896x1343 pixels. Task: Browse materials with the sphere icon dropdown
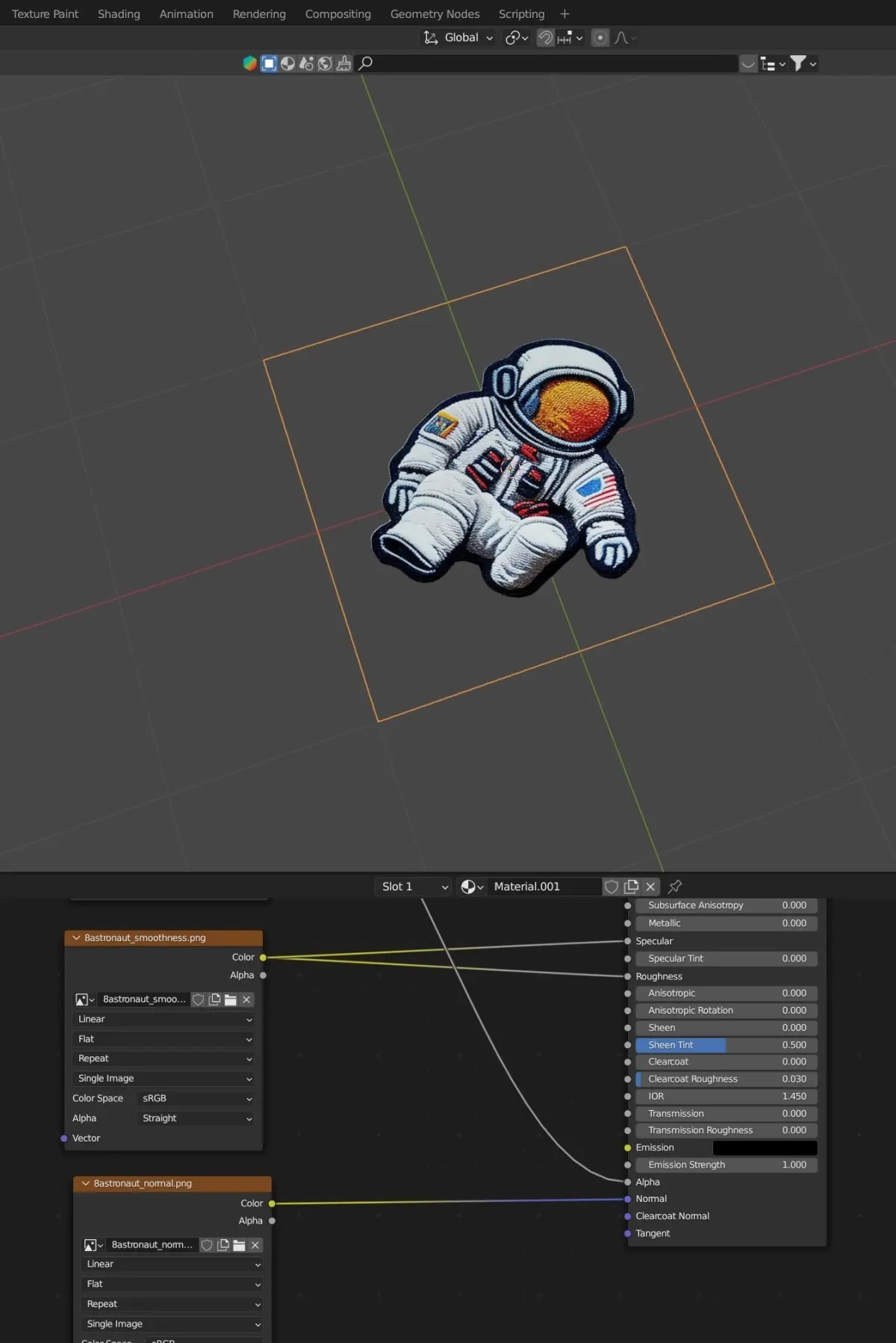[471, 887]
